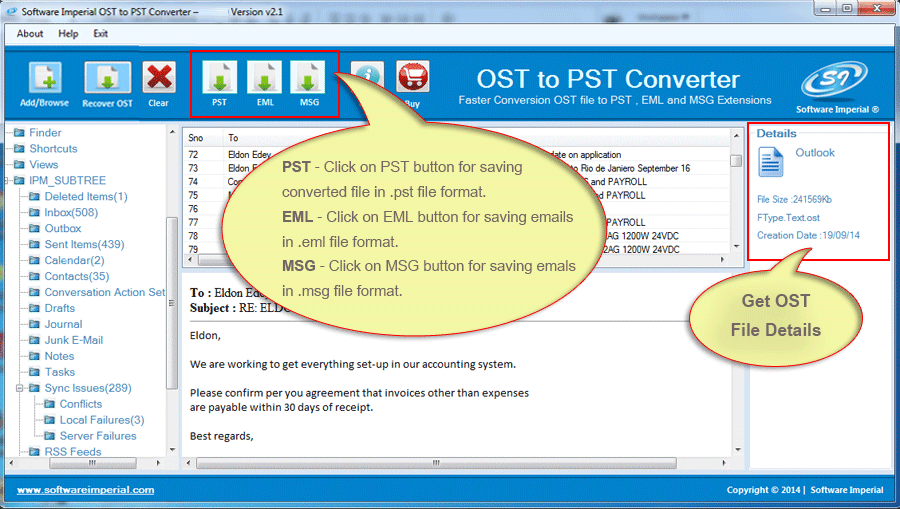Select the IPM_SUBTREE folder

pos(68,180)
